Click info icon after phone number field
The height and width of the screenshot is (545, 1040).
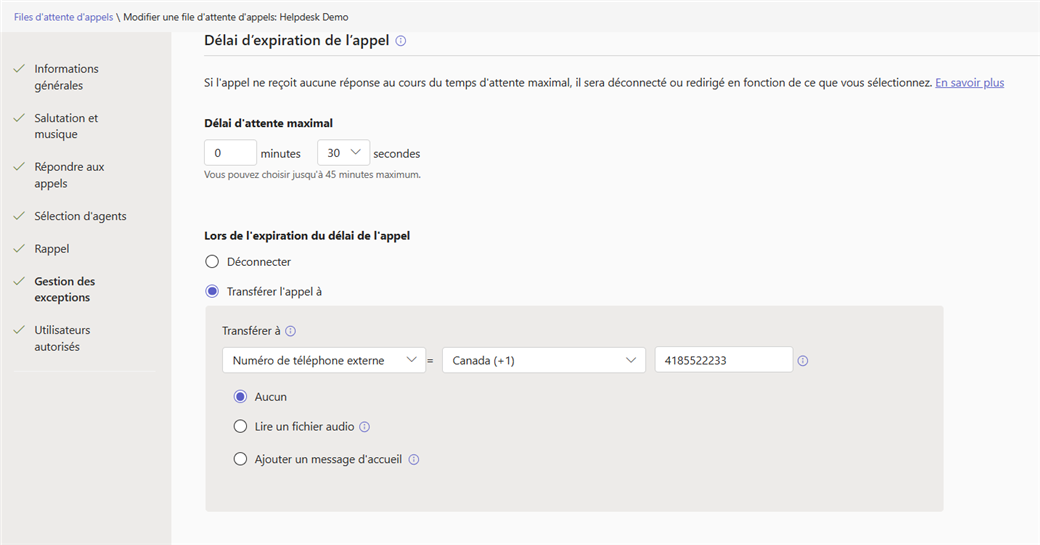click(x=803, y=361)
